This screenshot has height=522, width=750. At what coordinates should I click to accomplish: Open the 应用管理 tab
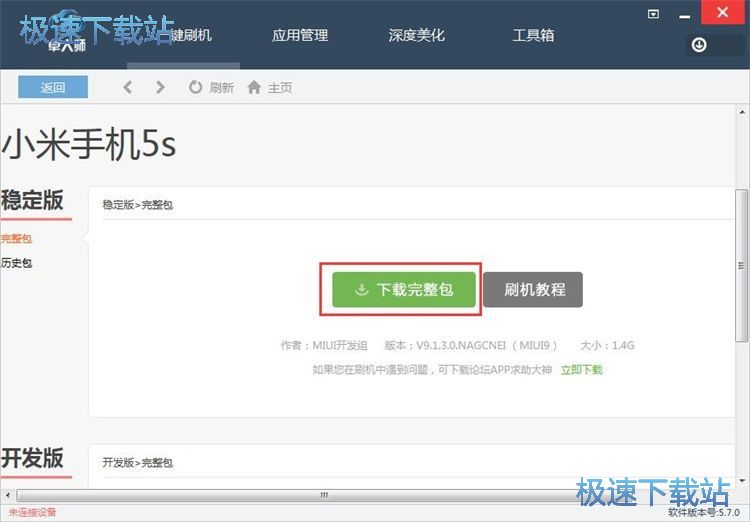point(300,35)
